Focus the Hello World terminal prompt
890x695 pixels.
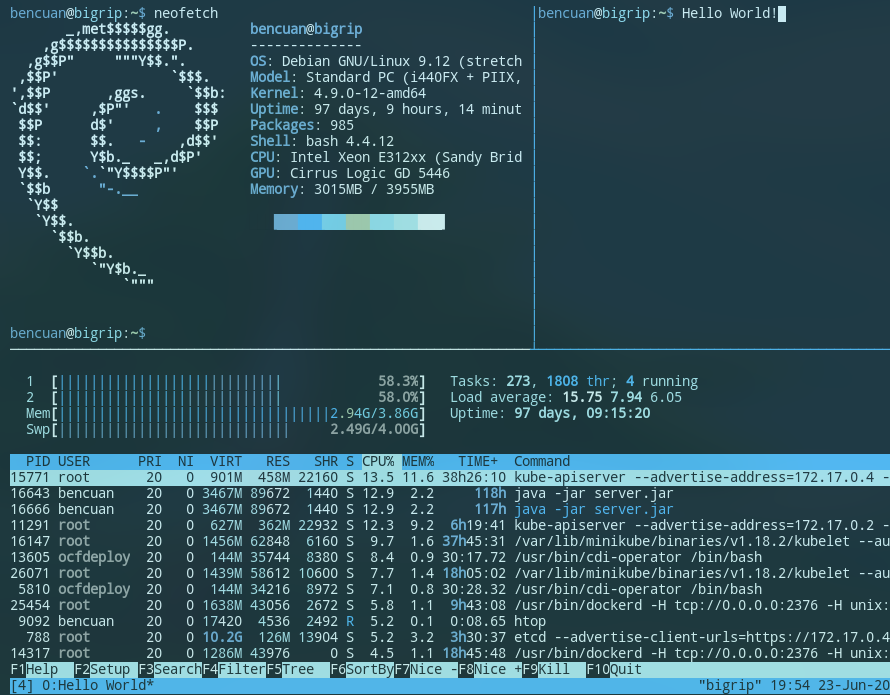[x=662, y=13]
